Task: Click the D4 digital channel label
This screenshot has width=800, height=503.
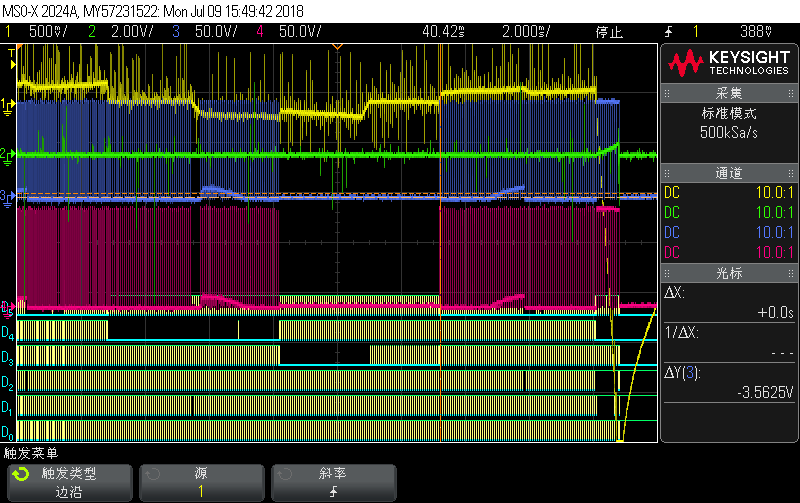Action: tap(7, 333)
